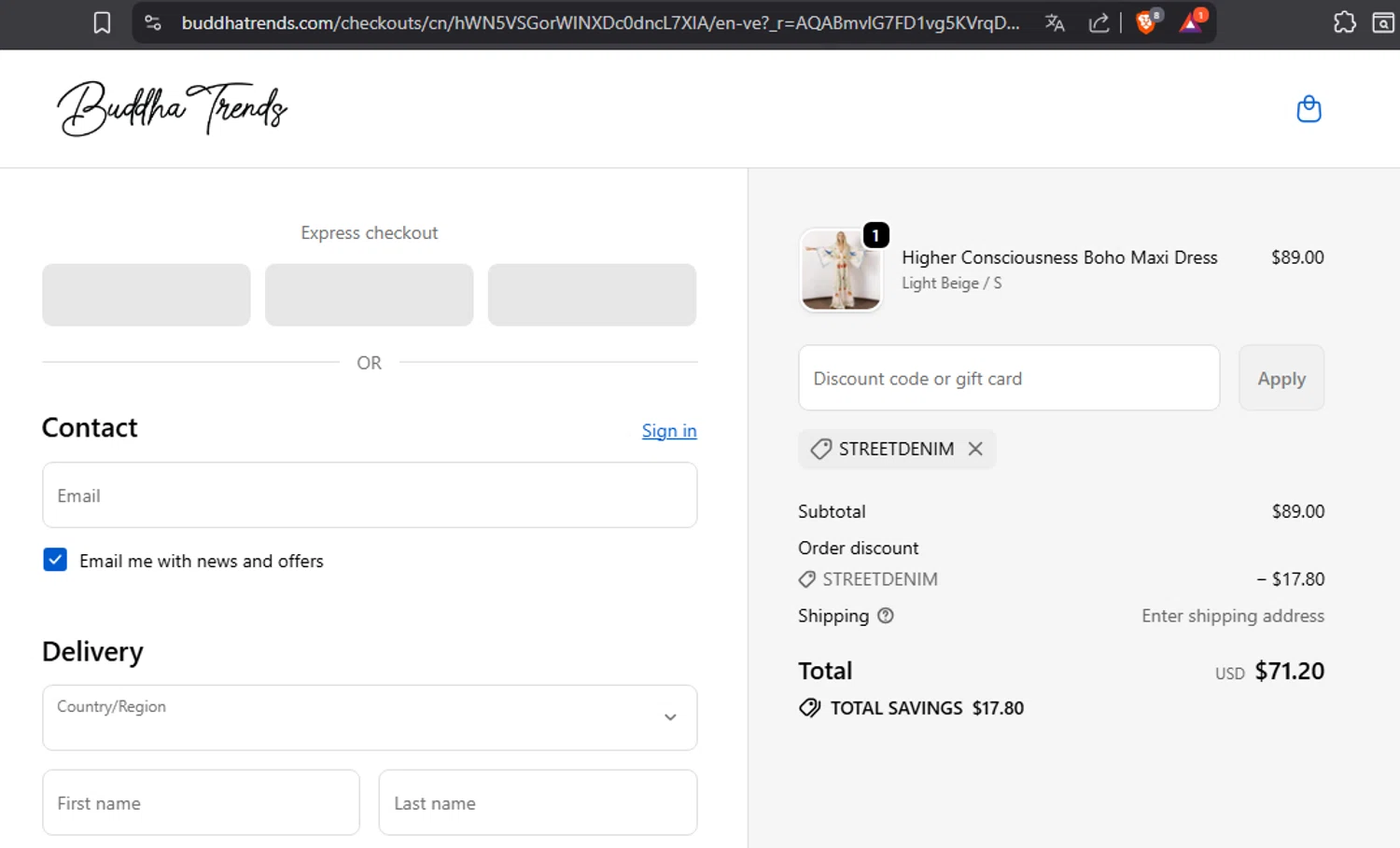Click the Delivery section heading
This screenshot has width=1400, height=848.
click(92, 651)
